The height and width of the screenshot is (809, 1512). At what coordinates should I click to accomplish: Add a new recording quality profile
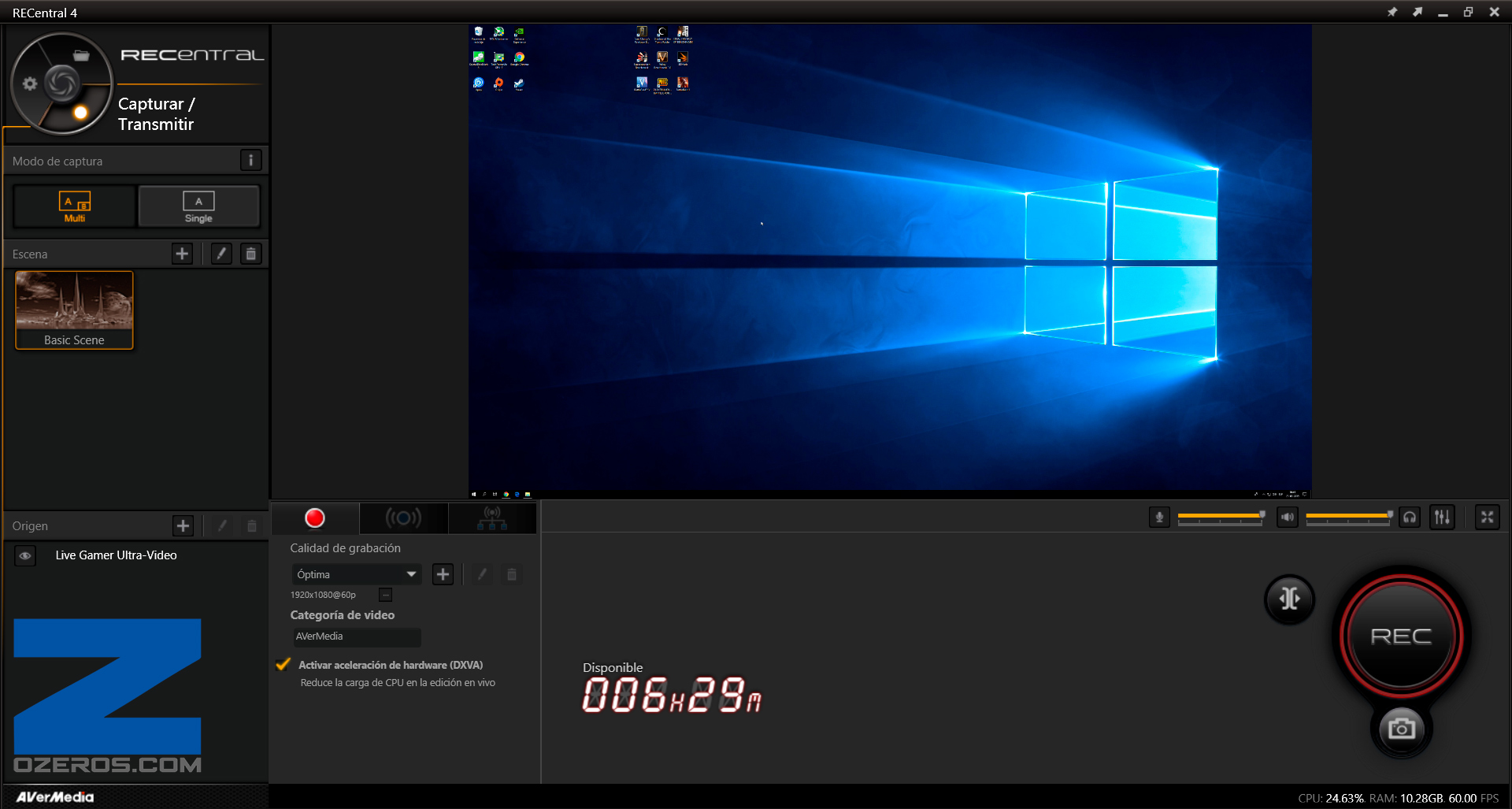click(443, 574)
